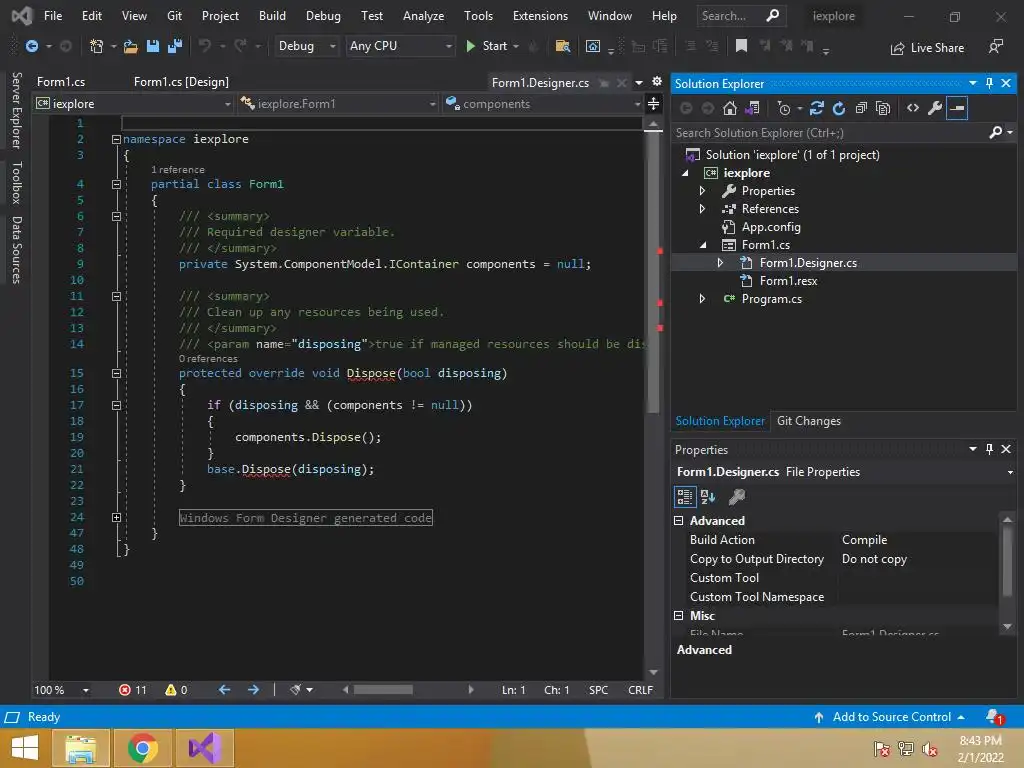Viewport: 1024px width, 768px height.
Task: Click the notifications bell in status bar
Action: coord(994,717)
